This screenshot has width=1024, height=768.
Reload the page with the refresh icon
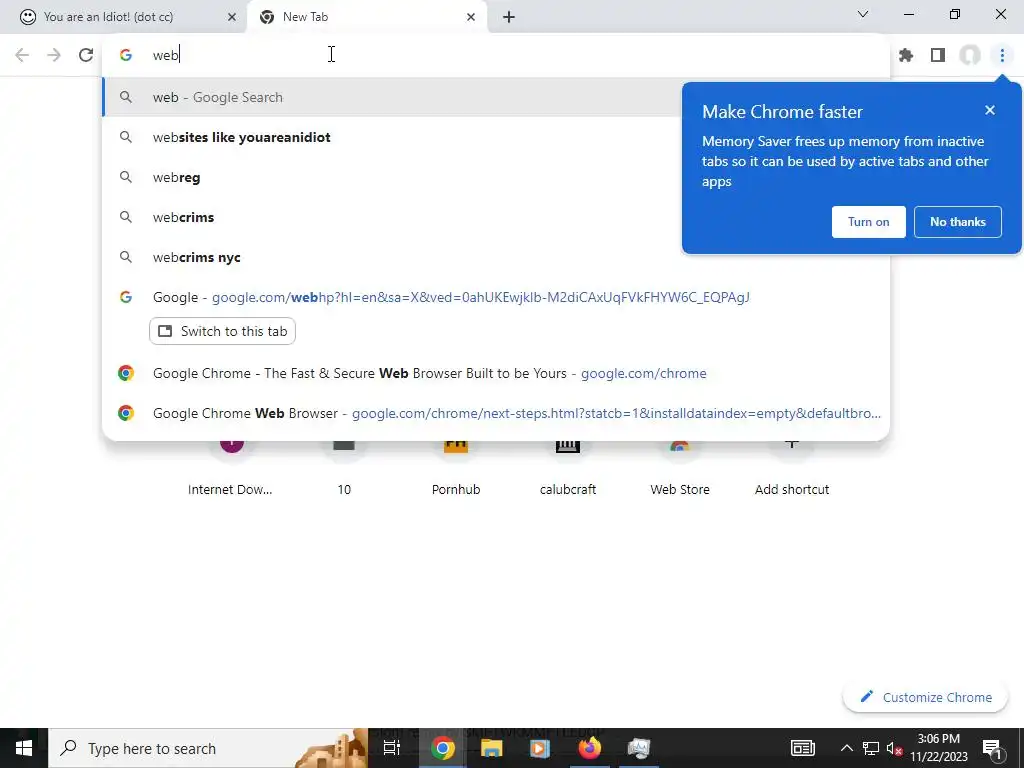pos(86,56)
